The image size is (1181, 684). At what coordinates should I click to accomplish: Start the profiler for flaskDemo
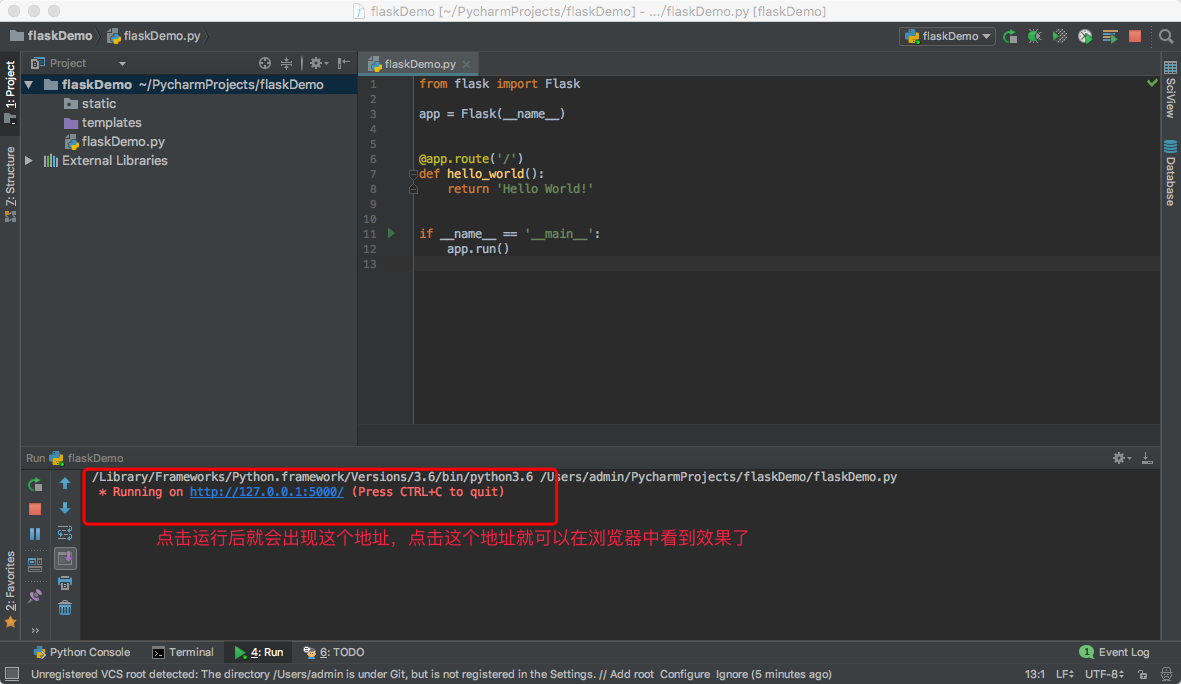[1085, 36]
